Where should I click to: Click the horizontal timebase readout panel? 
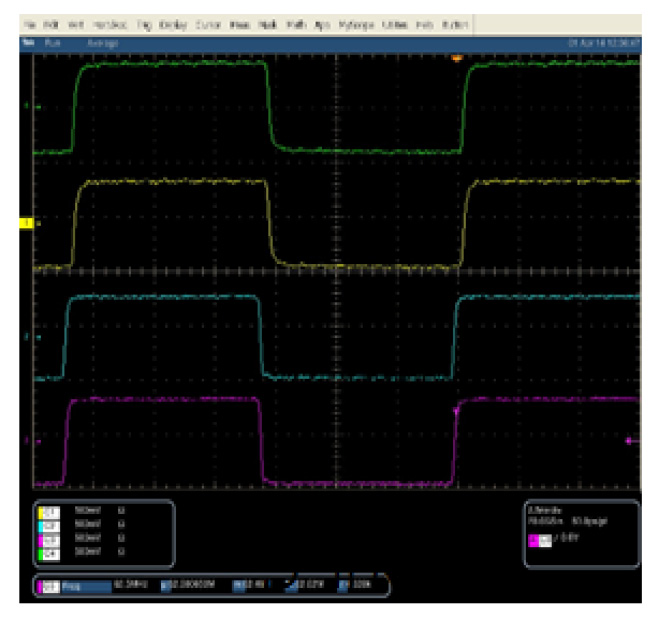579,522
